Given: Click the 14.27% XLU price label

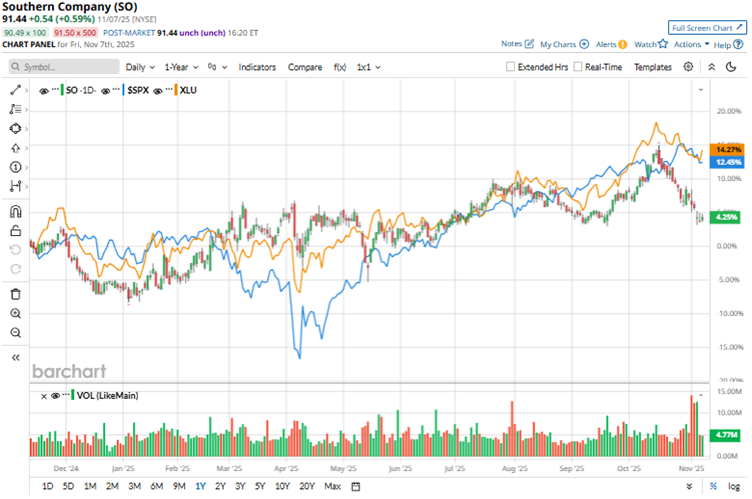Looking at the screenshot, I should pos(727,150).
